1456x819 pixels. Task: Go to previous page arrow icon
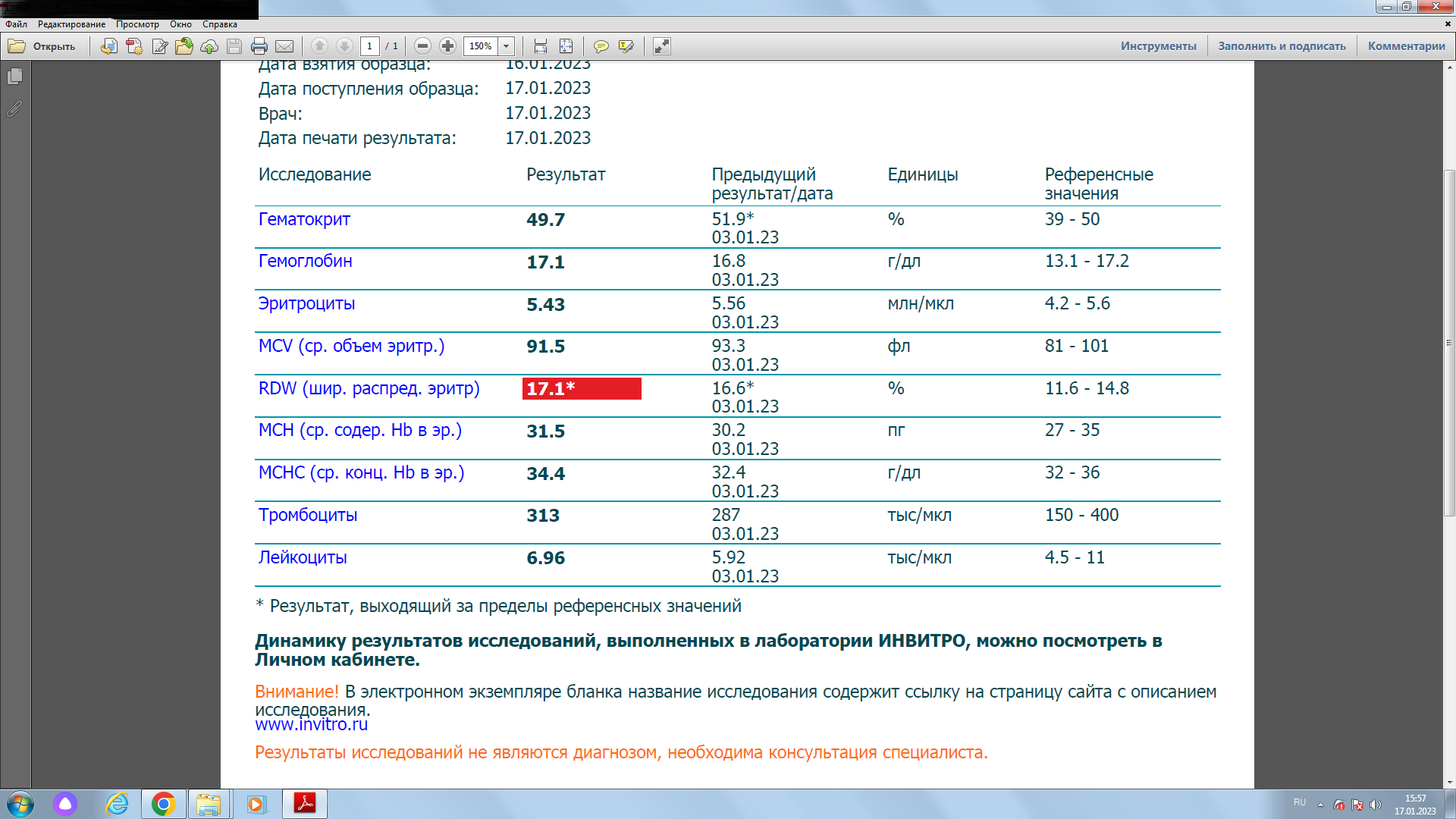[x=319, y=46]
